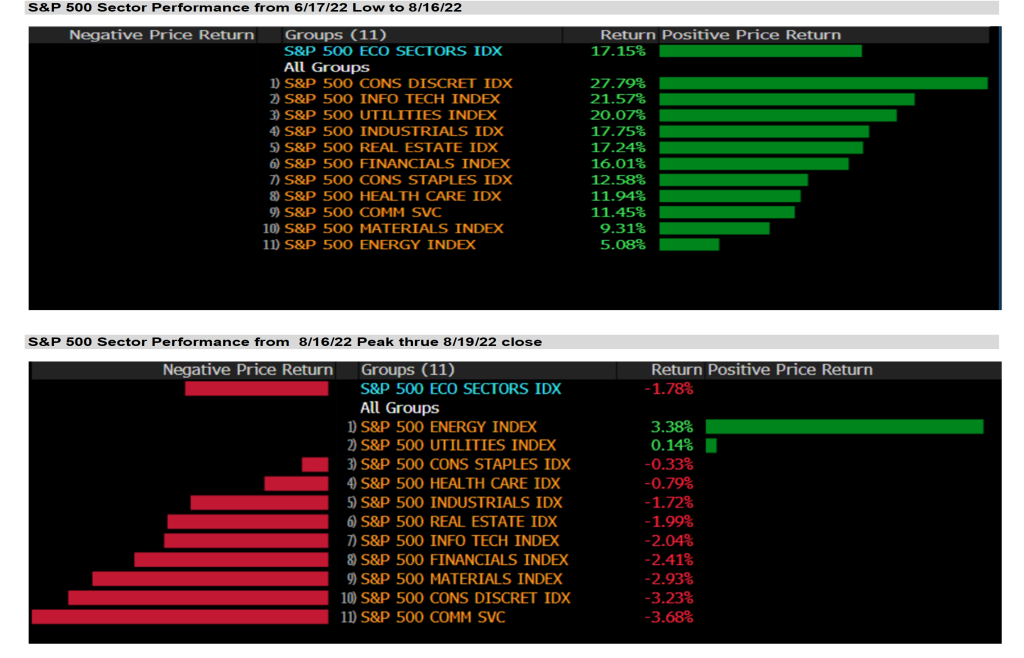Click the -1.72% return value

pyautogui.click(x=669, y=503)
